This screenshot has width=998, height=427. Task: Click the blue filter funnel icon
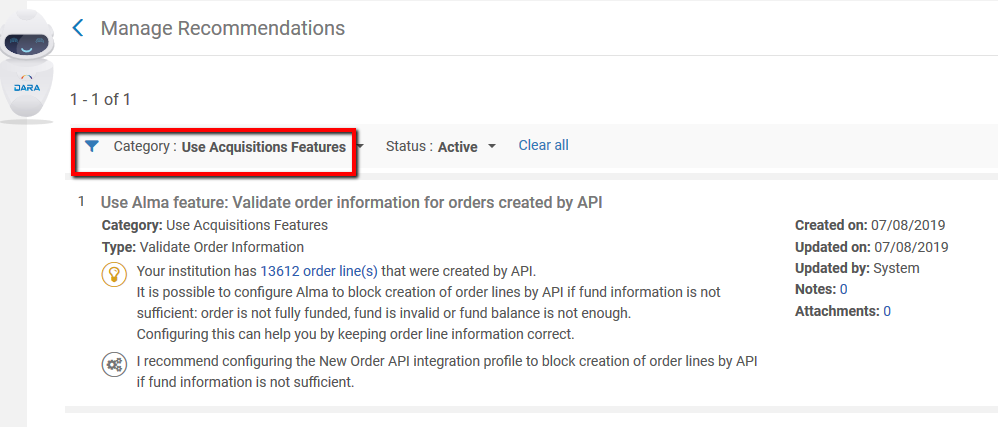click(x=92, y=146)
